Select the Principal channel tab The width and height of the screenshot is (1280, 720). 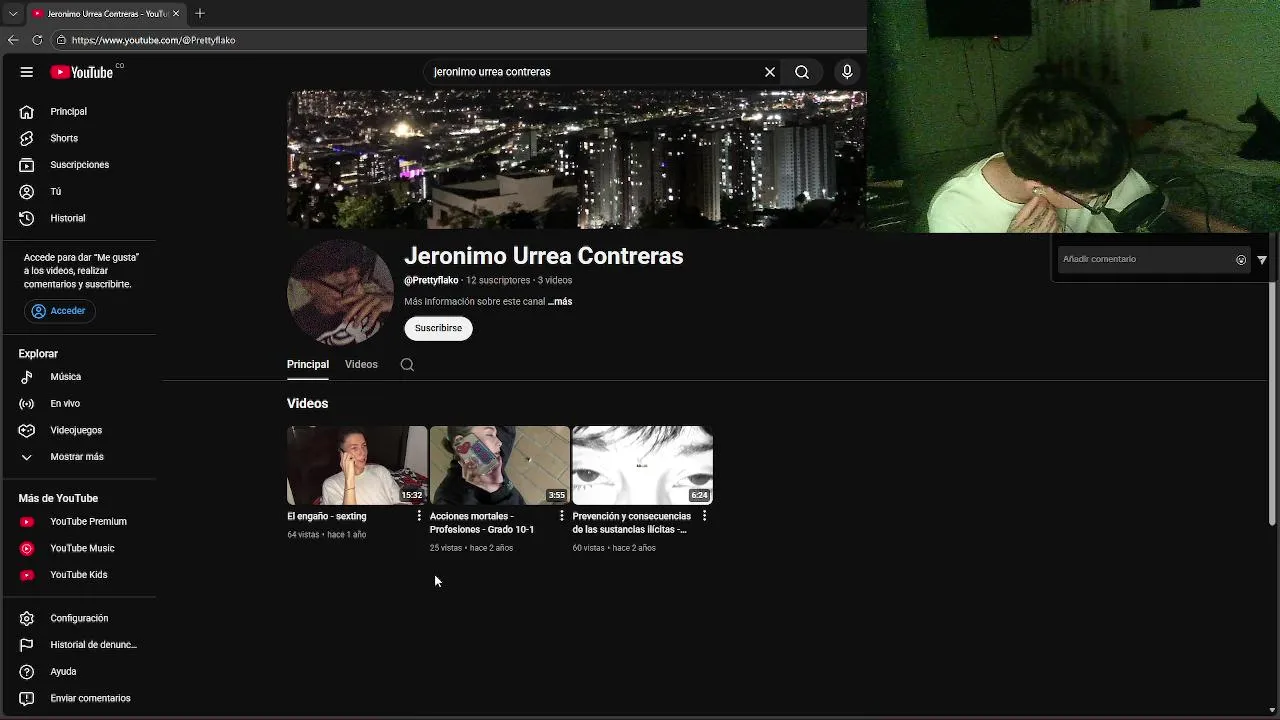coord(308,364)
